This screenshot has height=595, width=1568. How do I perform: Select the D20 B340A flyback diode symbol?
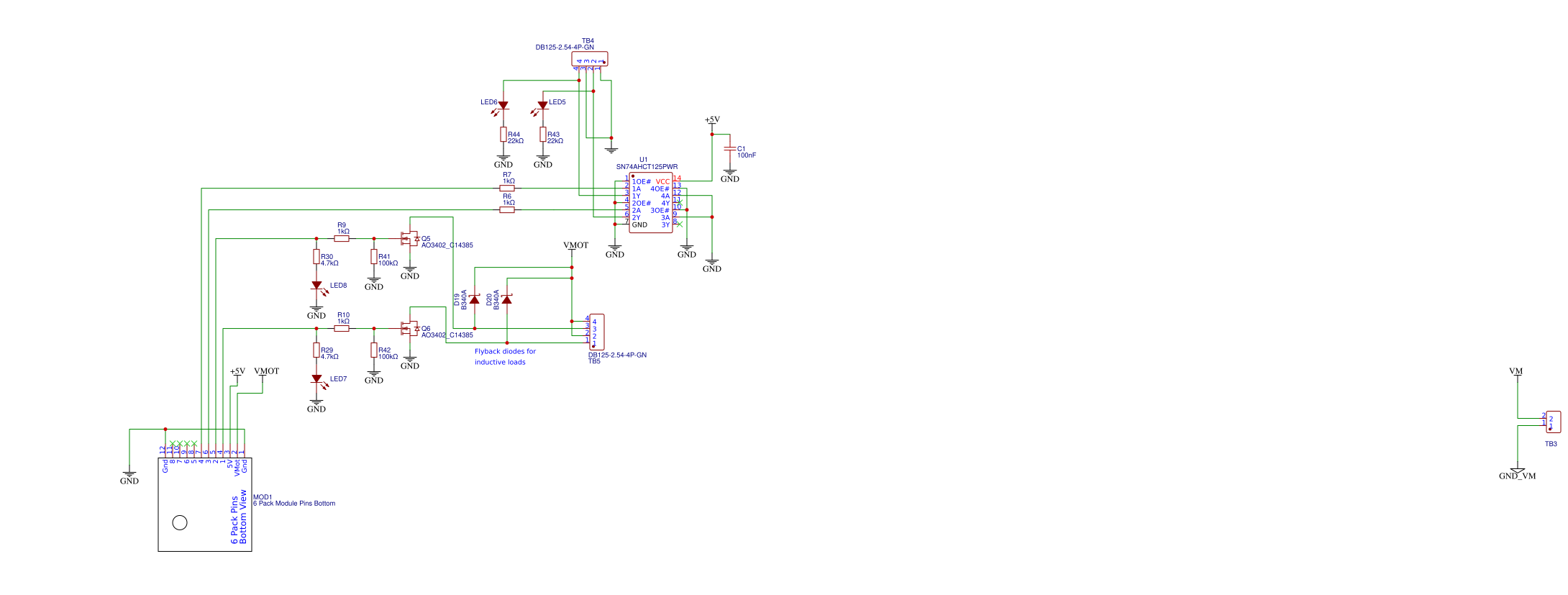coord(507,299)
